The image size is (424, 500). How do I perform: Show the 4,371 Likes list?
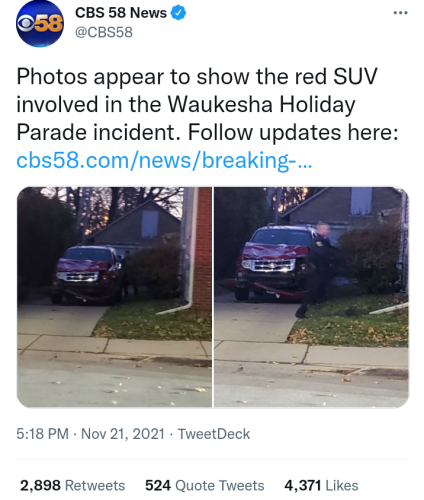pos(321,485)
